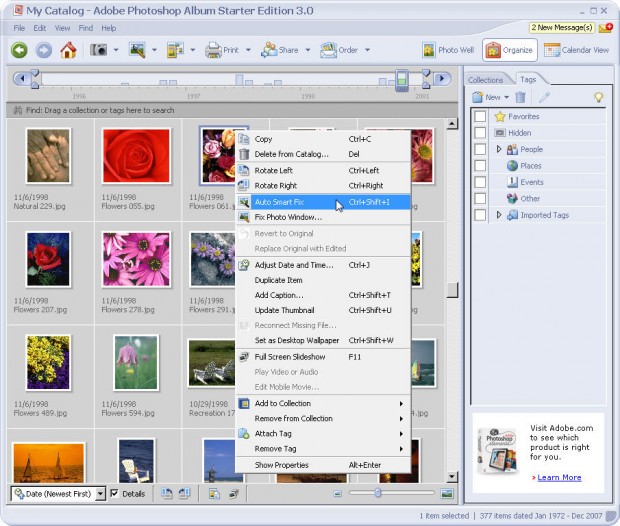Choose Show Properties menu entry
The image size is (620, 526).
[323, 465]
